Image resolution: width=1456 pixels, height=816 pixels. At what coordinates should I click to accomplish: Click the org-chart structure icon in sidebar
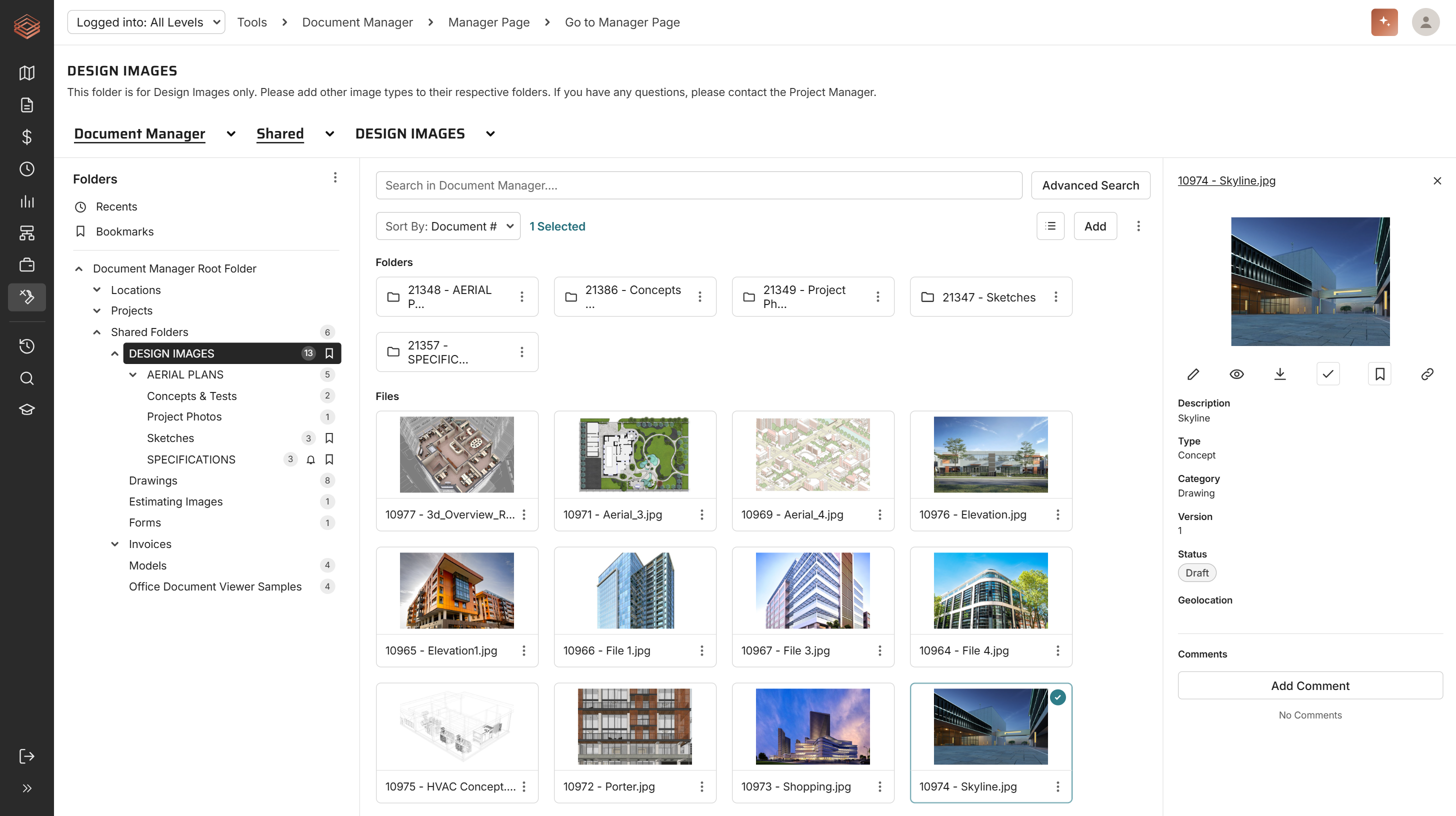click(x=26, y=233)
